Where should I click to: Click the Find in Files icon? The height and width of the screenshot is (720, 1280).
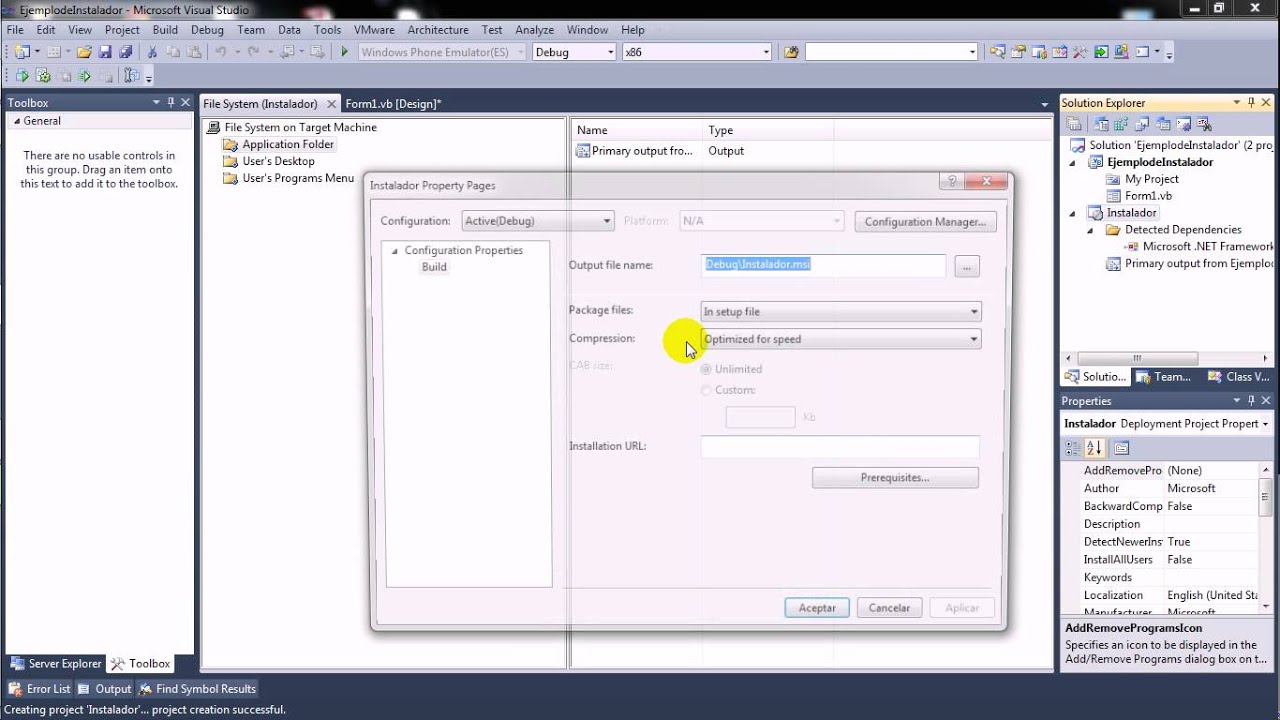(x=791, y=52)
